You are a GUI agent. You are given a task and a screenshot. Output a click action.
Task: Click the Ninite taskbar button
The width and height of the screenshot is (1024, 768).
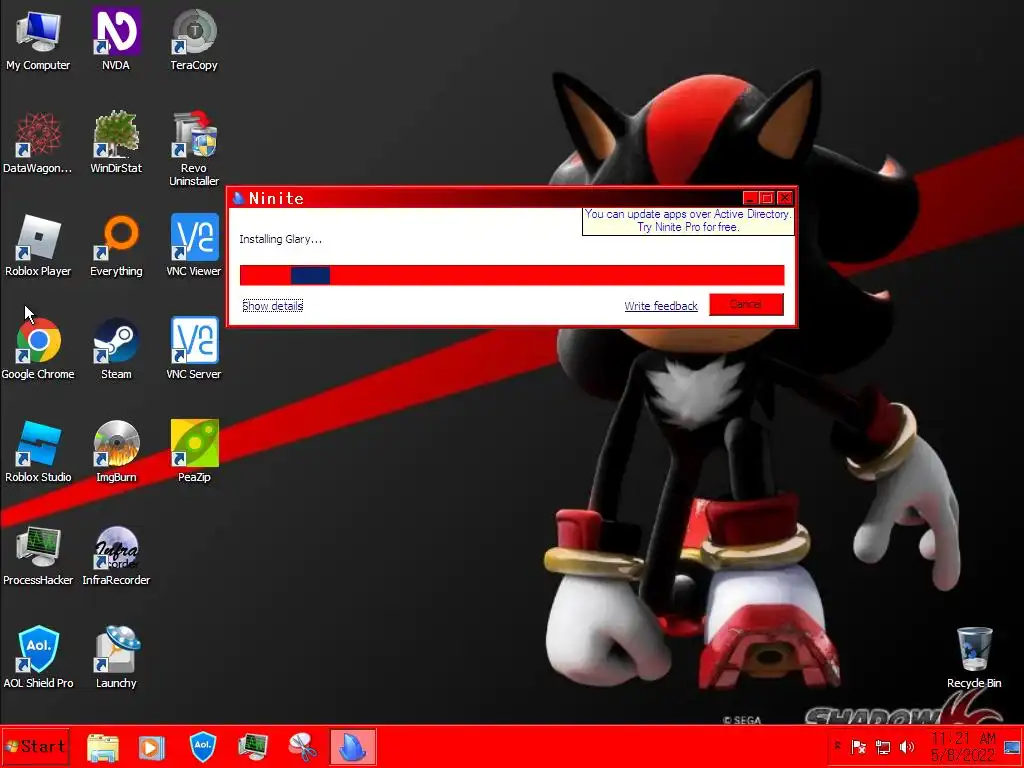[353, 747]
